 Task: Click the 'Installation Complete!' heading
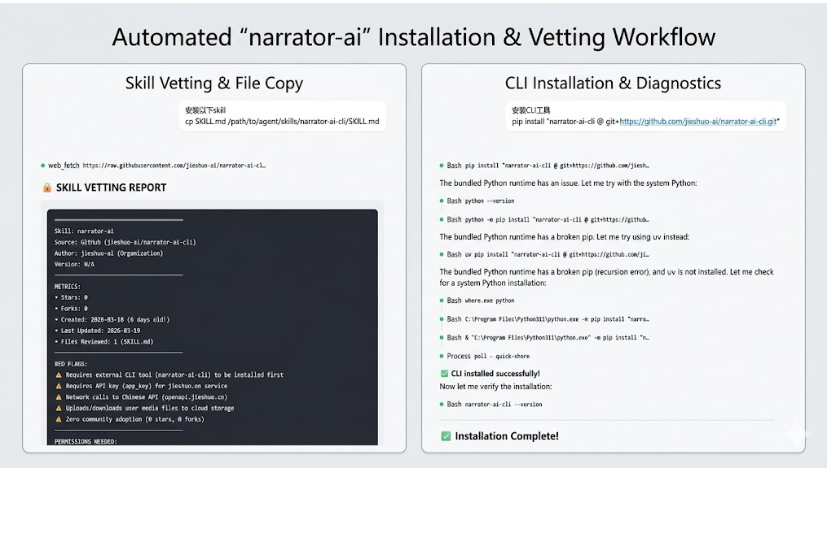(506, 436)
